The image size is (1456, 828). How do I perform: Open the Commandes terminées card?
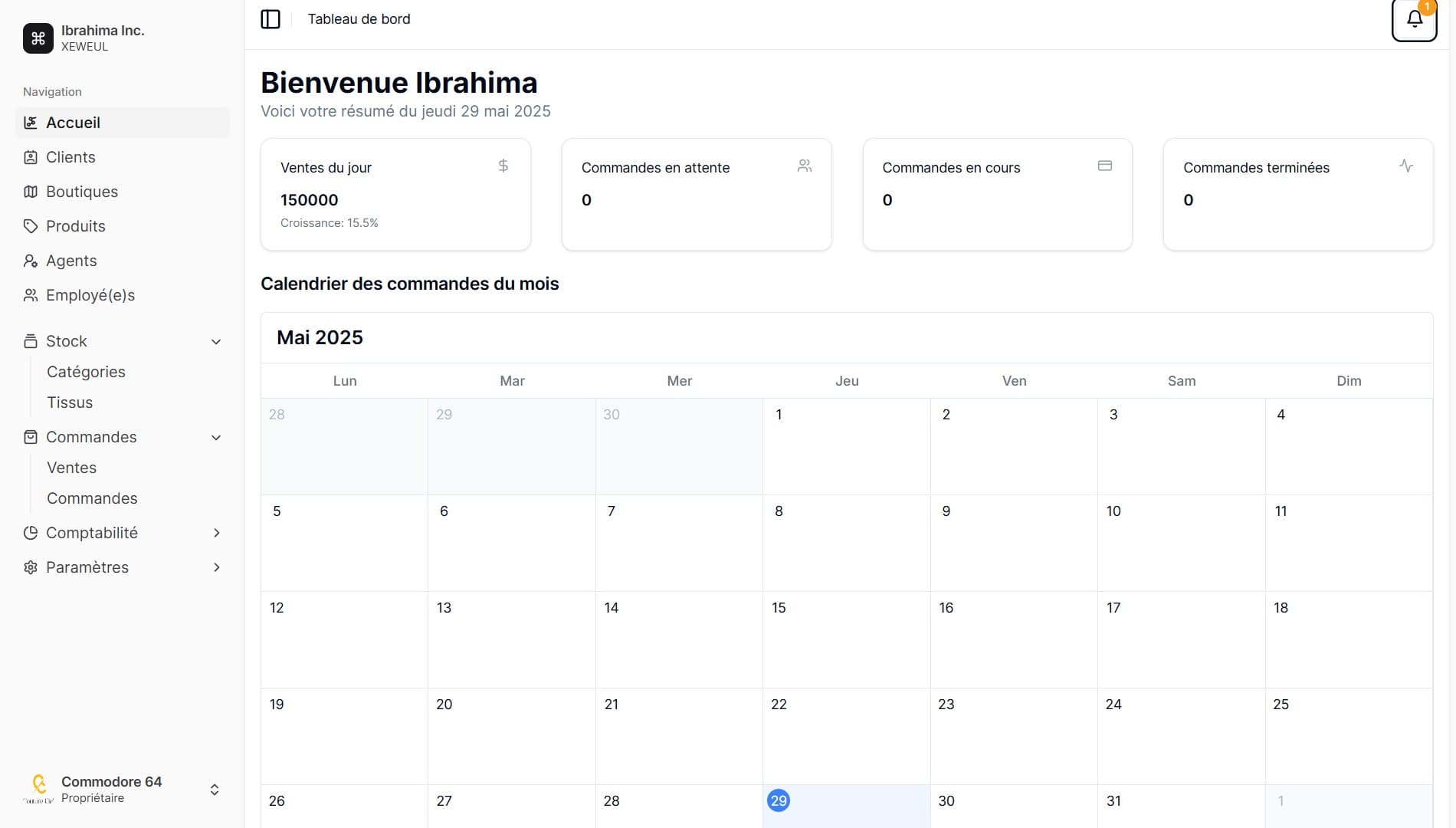pyautogui.click(x=1298, y=194)
